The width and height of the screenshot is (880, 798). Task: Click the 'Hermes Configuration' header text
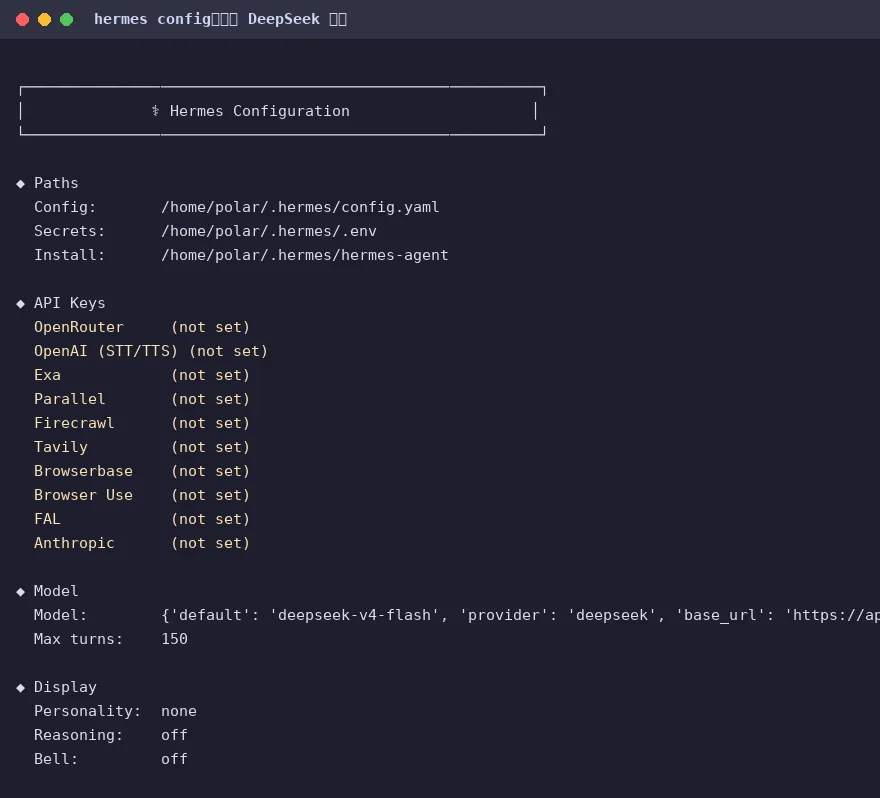tap(260, 111)
